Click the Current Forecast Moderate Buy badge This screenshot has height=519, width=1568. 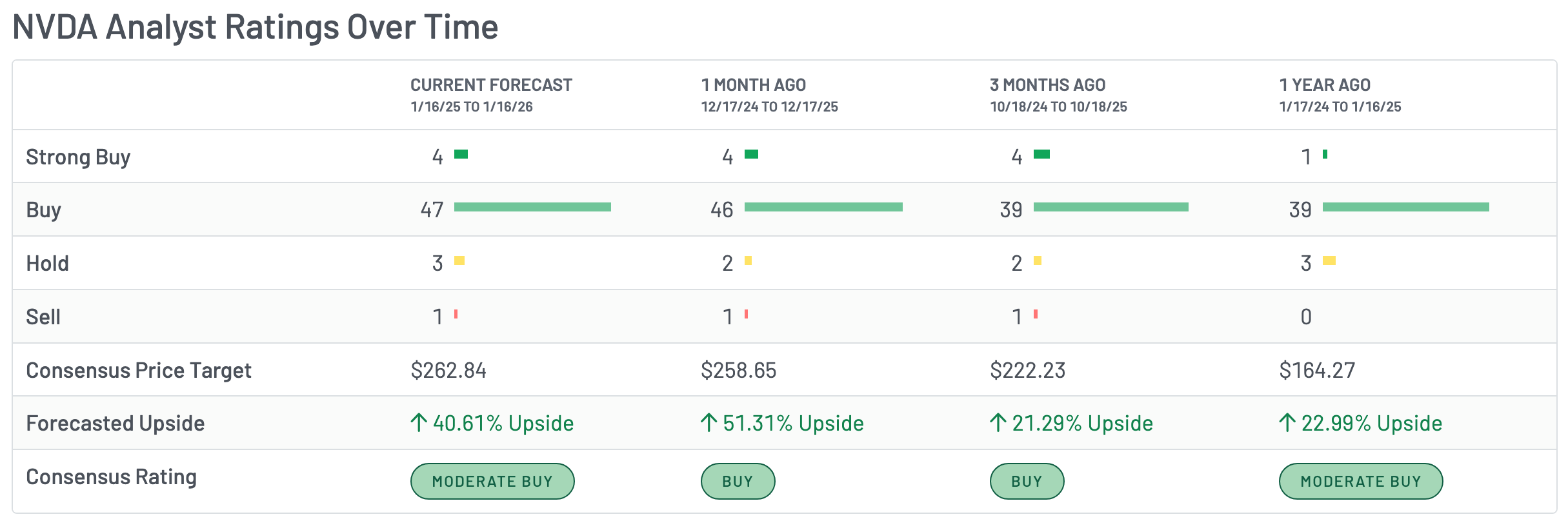492,481
